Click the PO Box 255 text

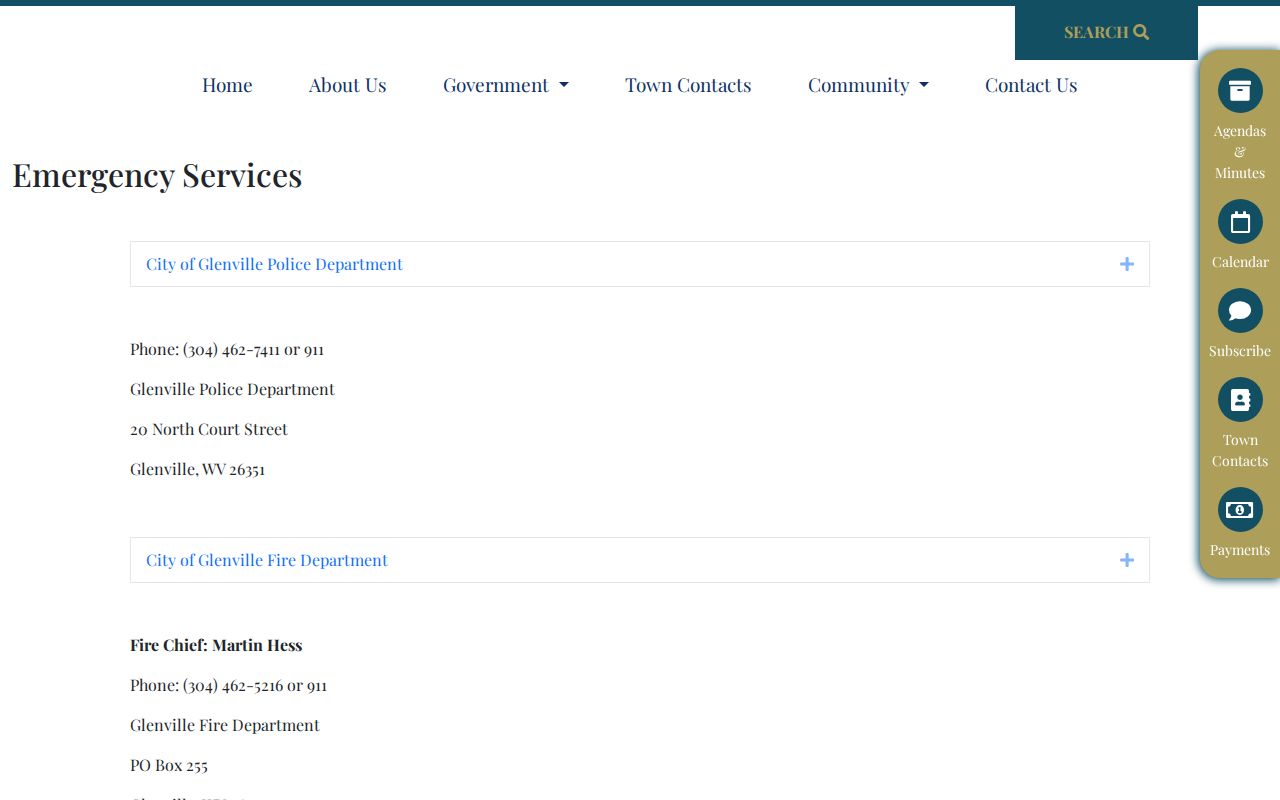pyautogui.click(x=169, y=765)
